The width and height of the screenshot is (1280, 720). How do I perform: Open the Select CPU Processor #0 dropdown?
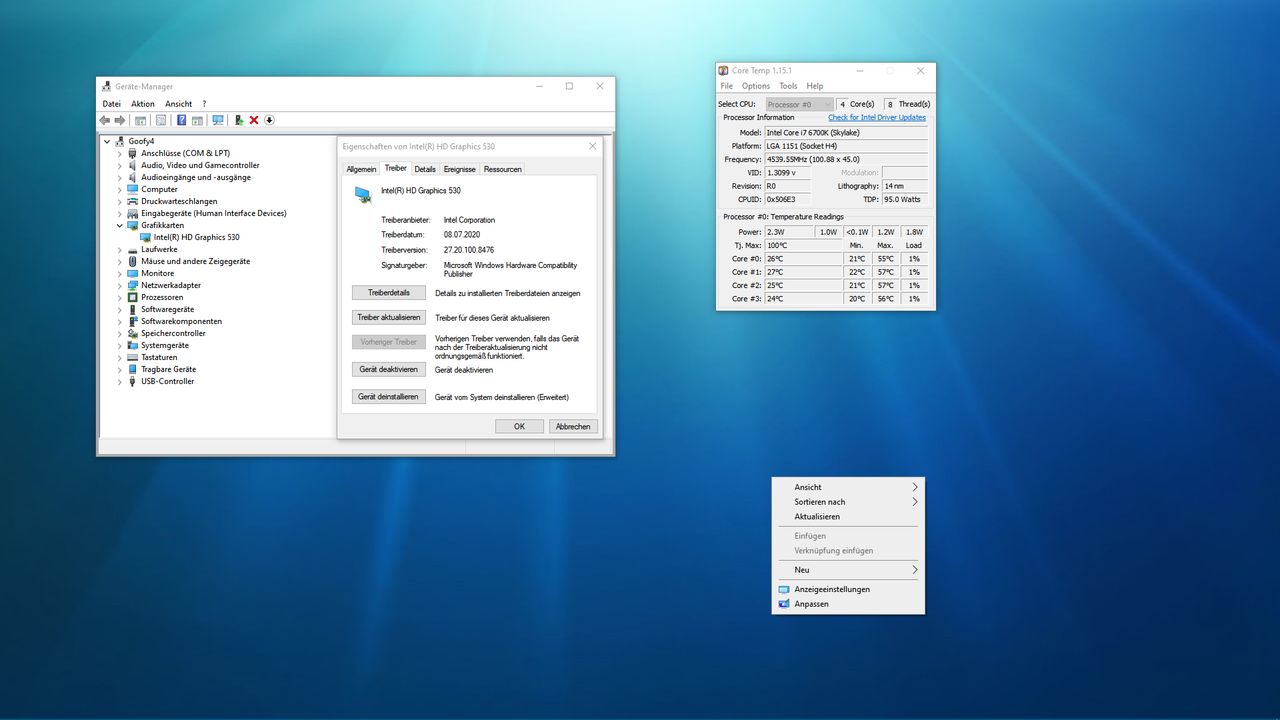(x=799, y=104)
